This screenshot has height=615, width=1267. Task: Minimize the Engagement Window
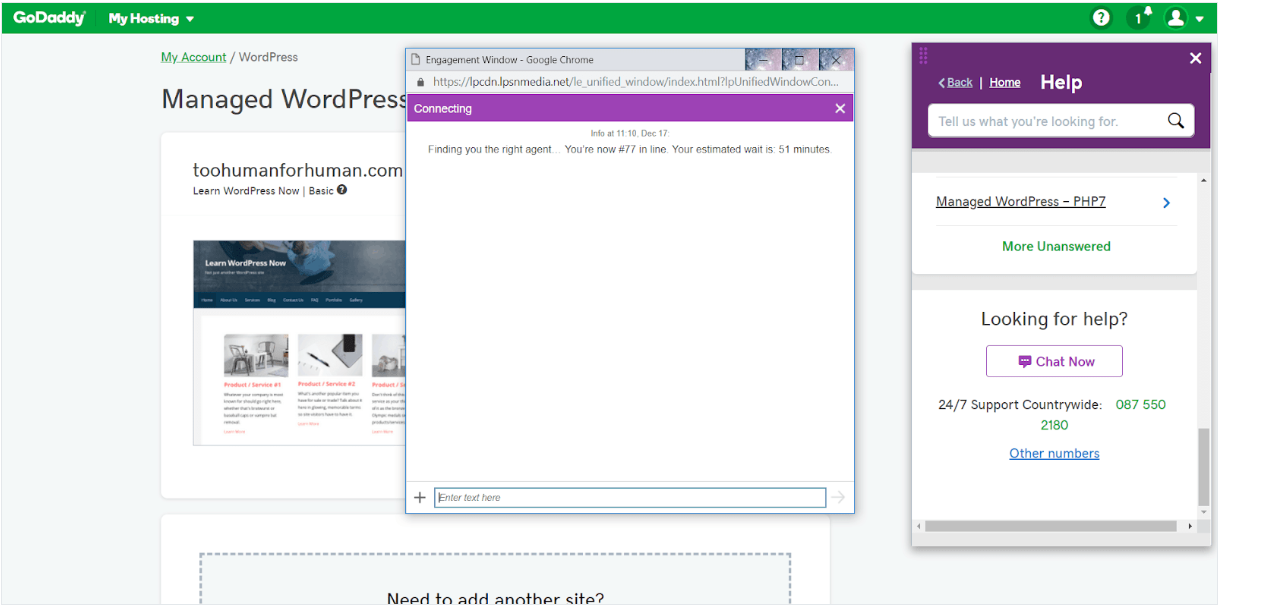click(x=763, y=60)
